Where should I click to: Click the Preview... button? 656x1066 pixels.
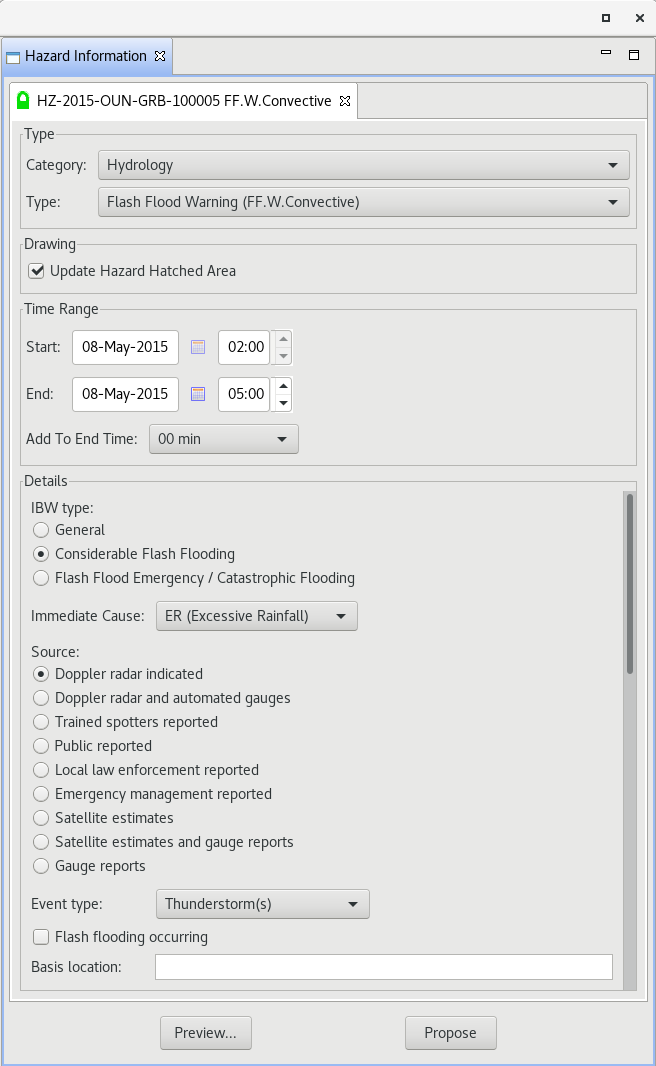(x=206, y=1033)
